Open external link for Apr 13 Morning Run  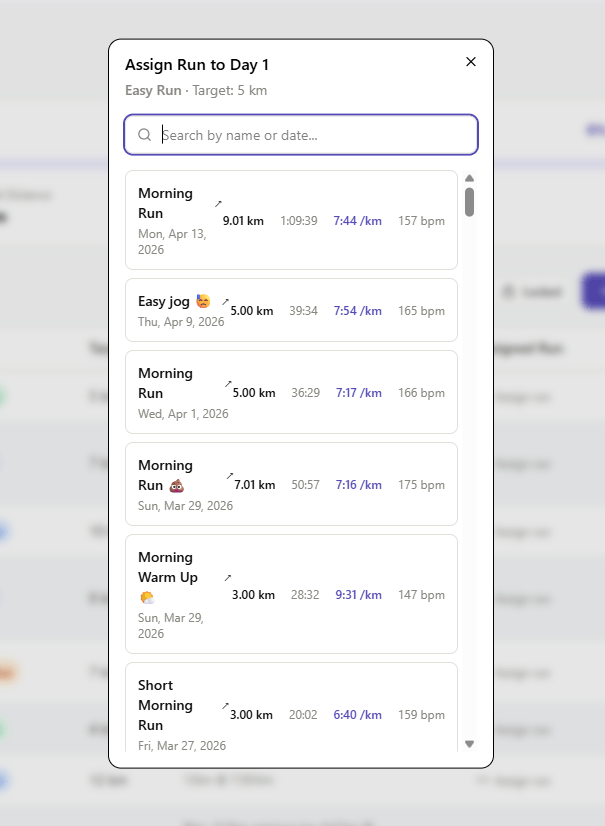click(x=218, y=203)
